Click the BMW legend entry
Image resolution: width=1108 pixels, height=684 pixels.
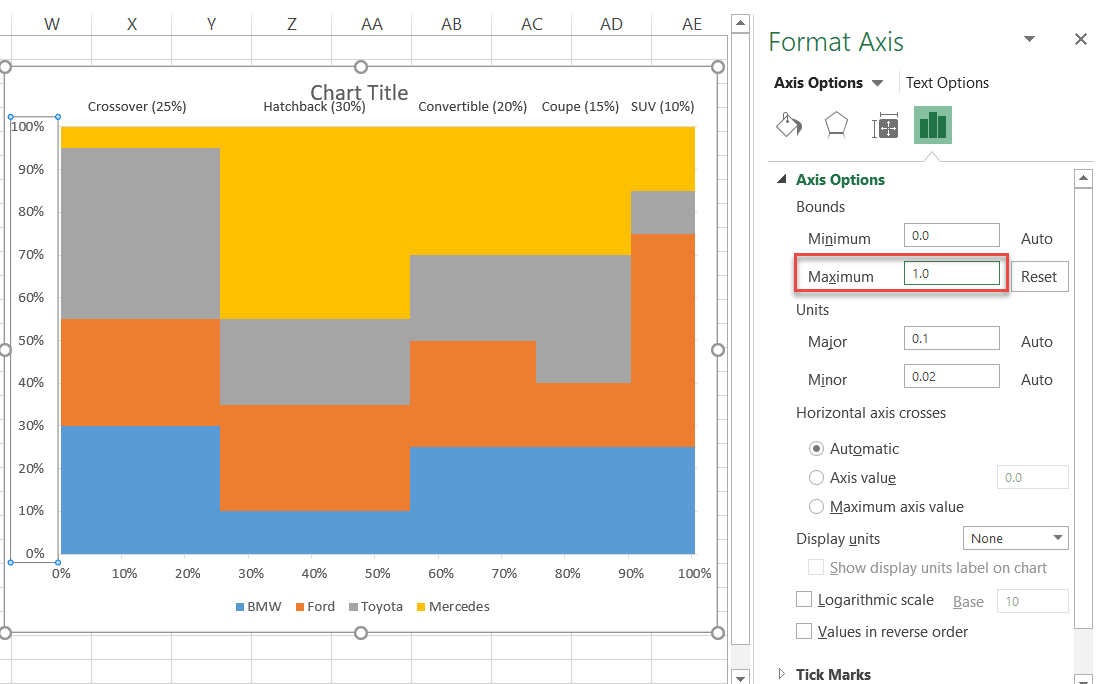pyautogui.click(x=258, y=606)
